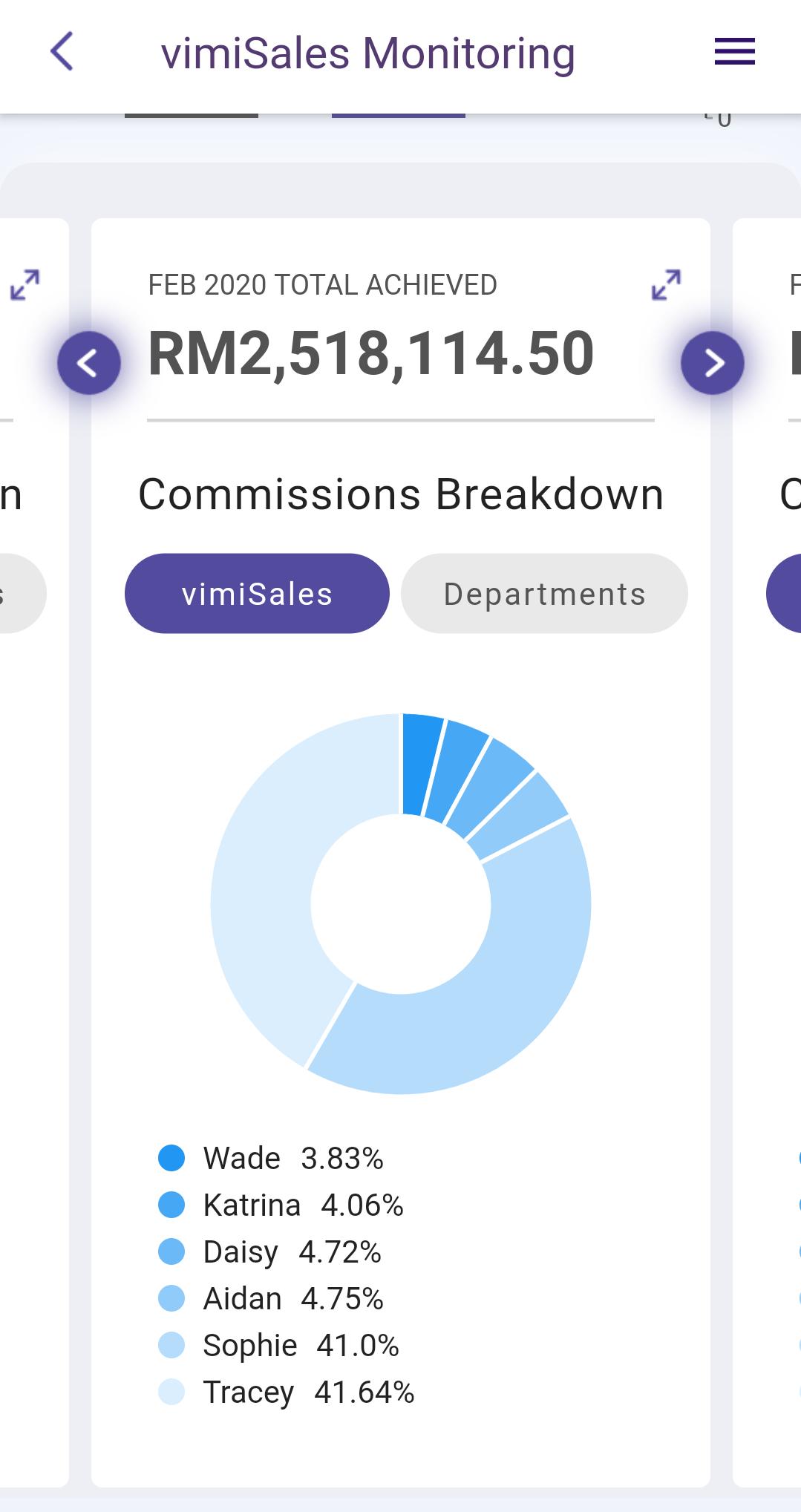The height and width of the screenshot is (1512, 801).
Task: Go to the next card with right arrow
Action: (x=713, y=363)
